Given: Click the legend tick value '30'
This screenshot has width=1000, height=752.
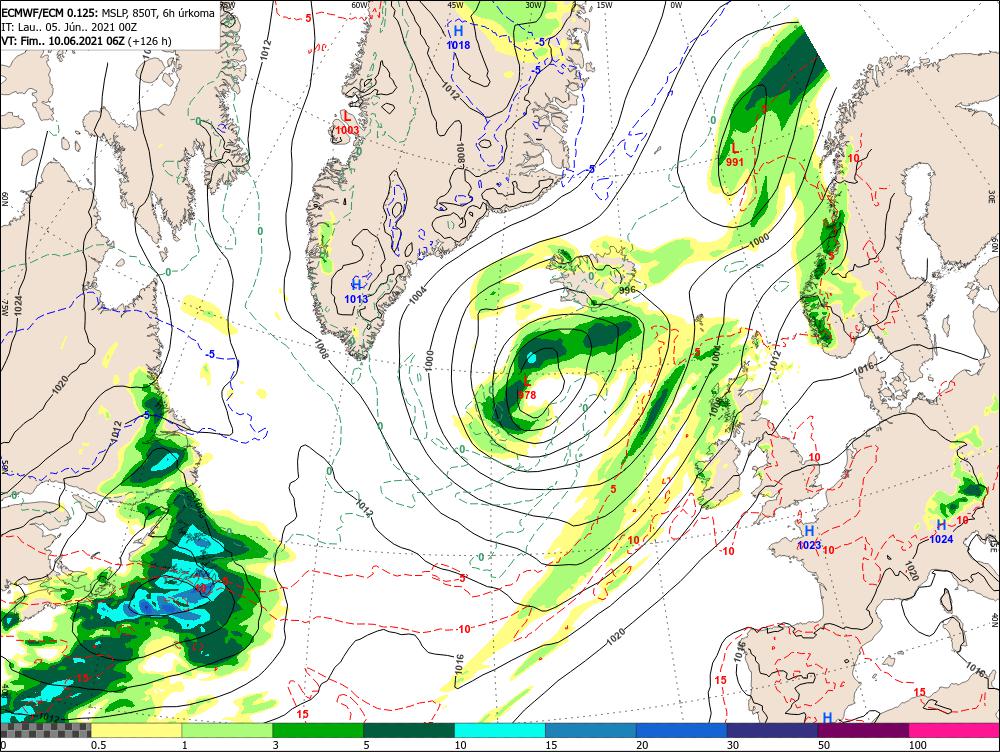Looking at the screenshot, I should pos(733,745).
